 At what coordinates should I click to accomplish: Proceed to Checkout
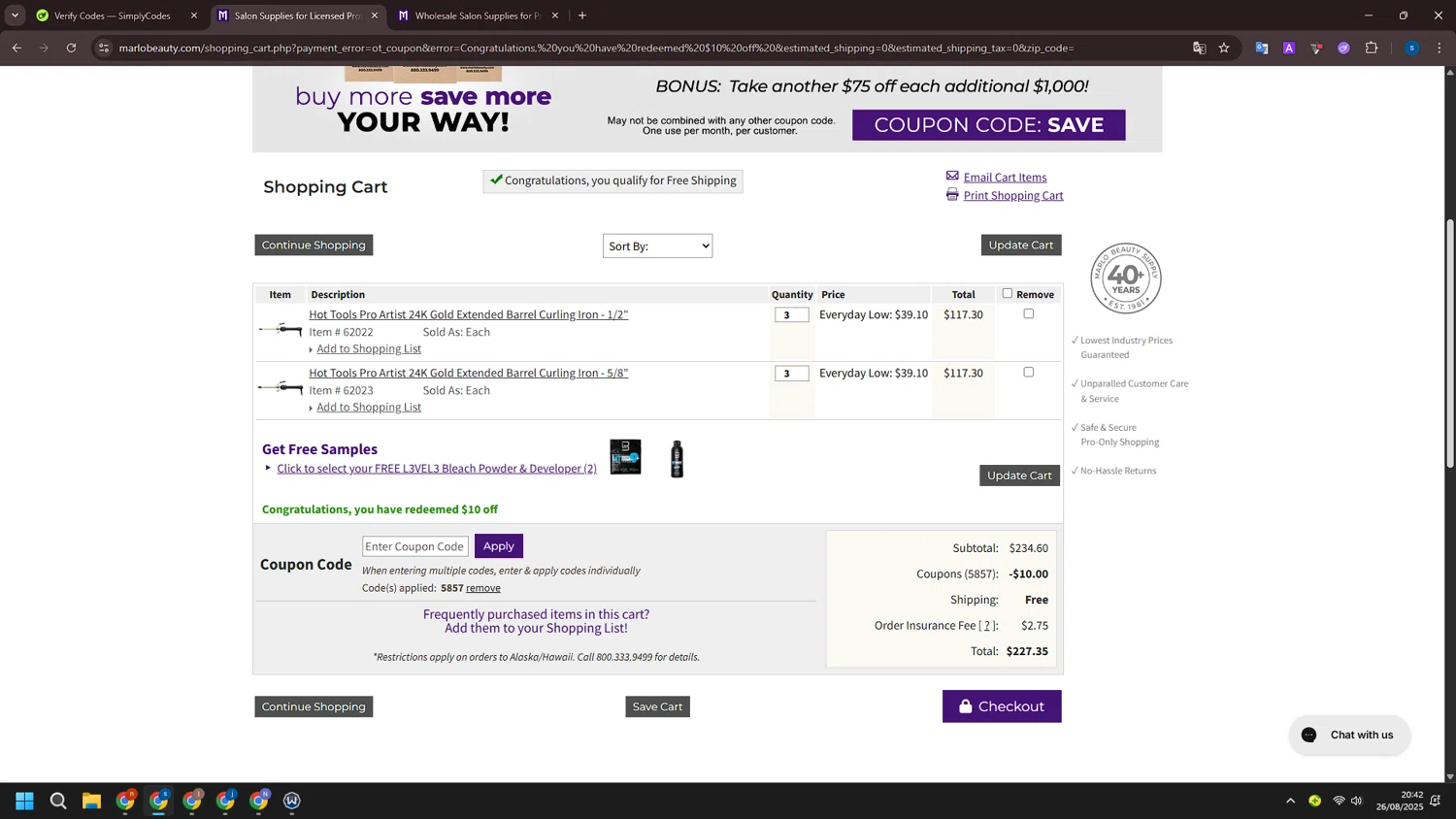pyautogui.click(x=1002, y=706)
